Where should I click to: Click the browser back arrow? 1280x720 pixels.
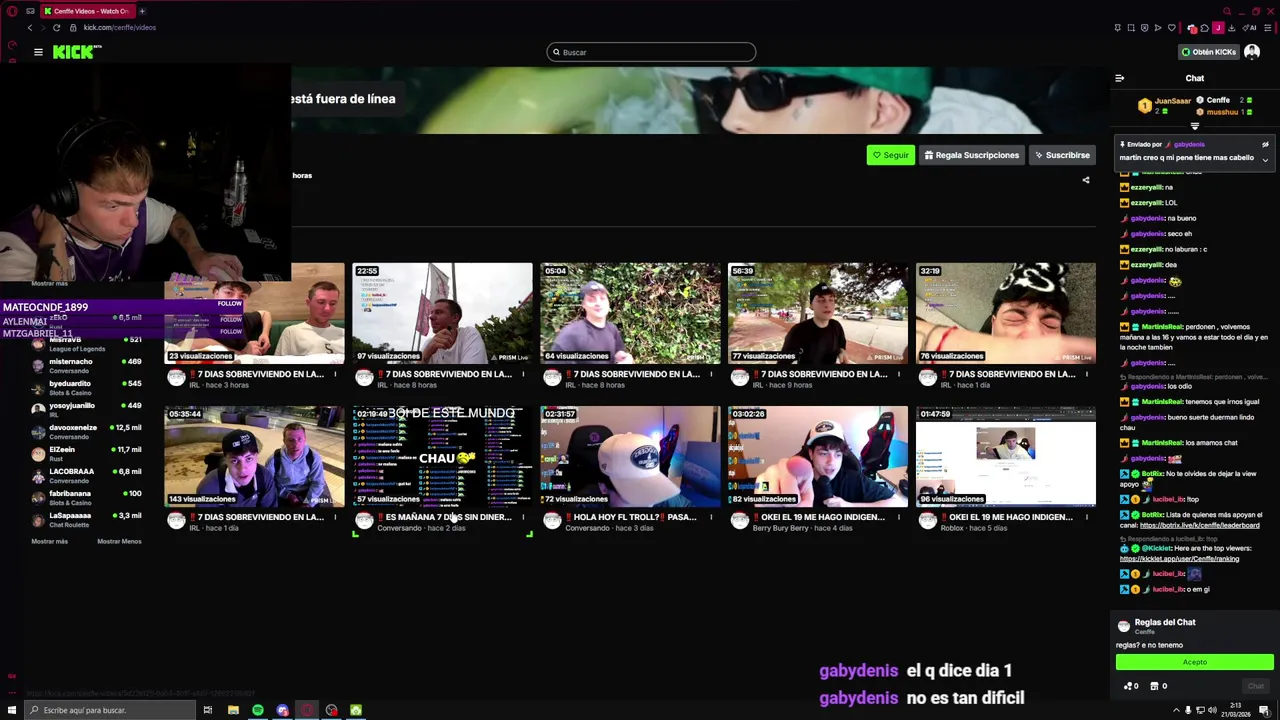click(x=29, y=27)
